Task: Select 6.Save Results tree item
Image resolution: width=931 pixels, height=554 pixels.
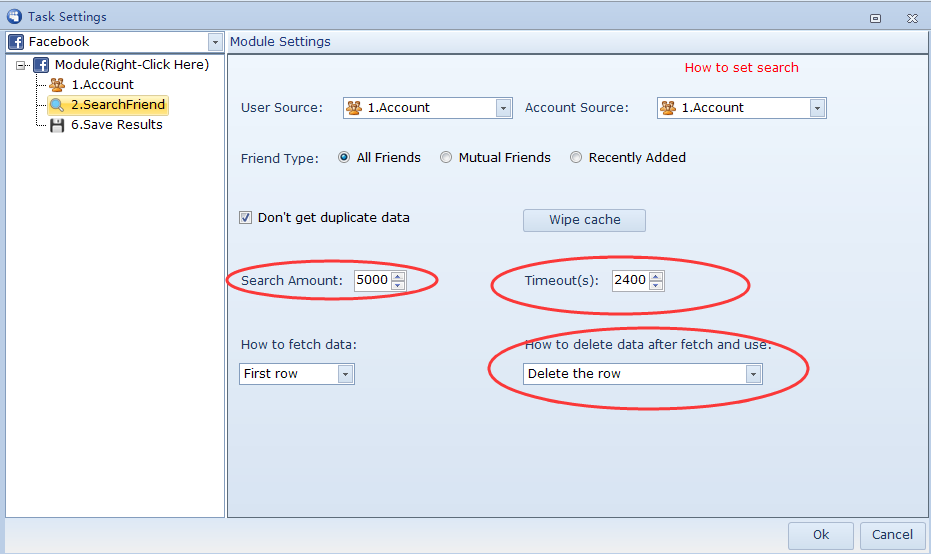Action: pyautogui.click(x=116, y=125)
